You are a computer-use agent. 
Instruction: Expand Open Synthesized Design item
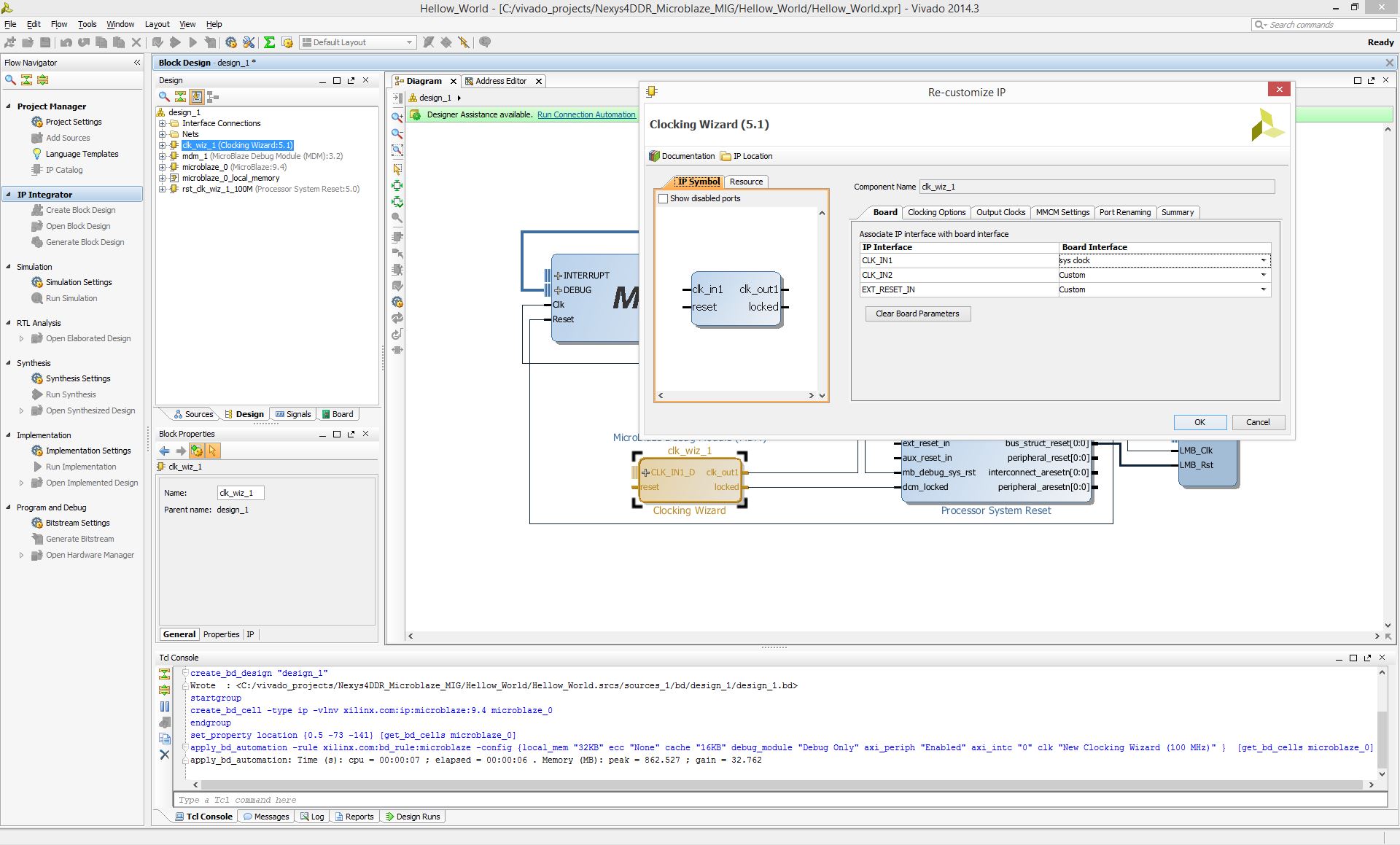(21, 410)
